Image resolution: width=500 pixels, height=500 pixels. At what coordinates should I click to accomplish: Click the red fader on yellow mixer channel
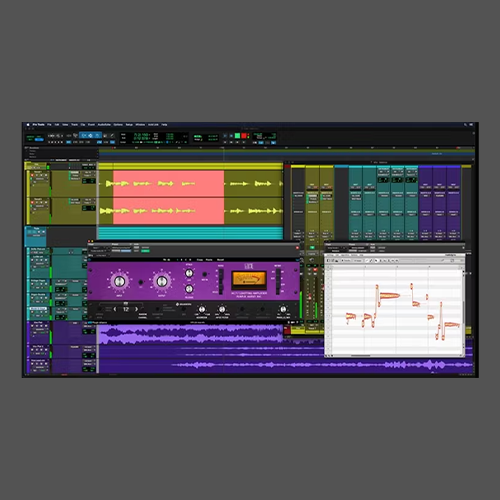[x=310, y=297]
